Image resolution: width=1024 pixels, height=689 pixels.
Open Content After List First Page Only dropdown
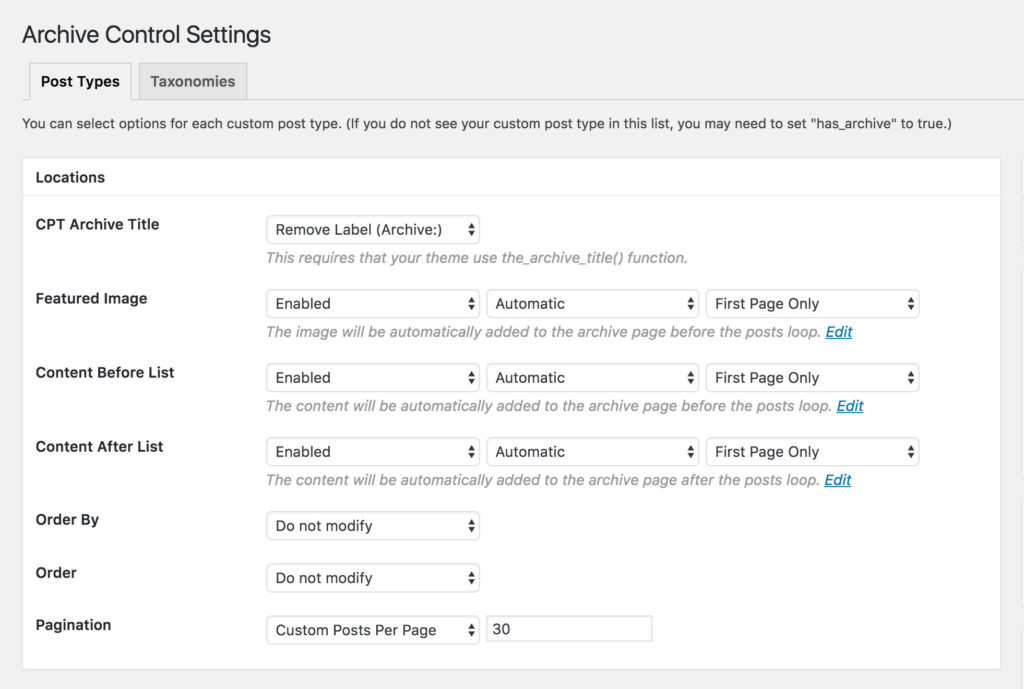click(812, 452)
